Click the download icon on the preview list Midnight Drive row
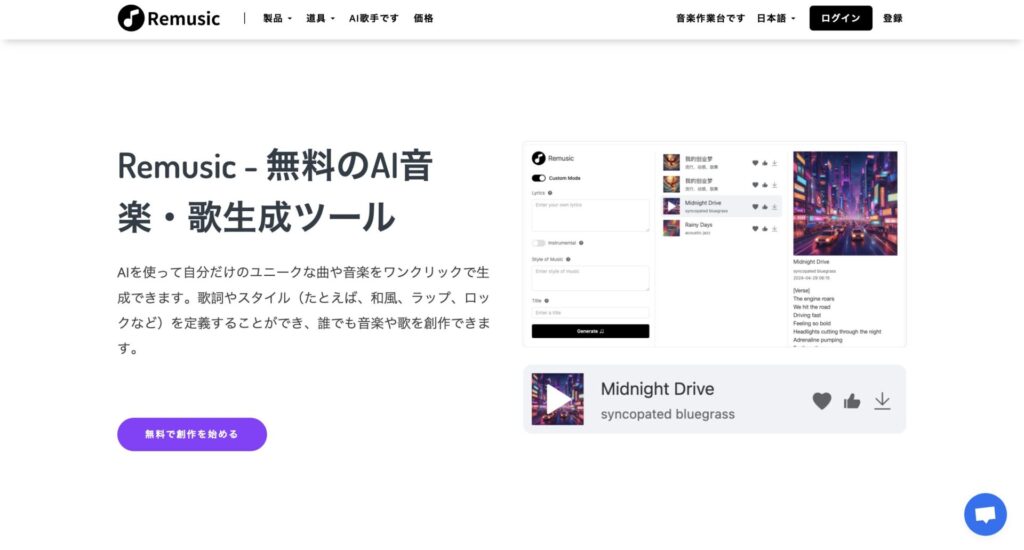 775,206
